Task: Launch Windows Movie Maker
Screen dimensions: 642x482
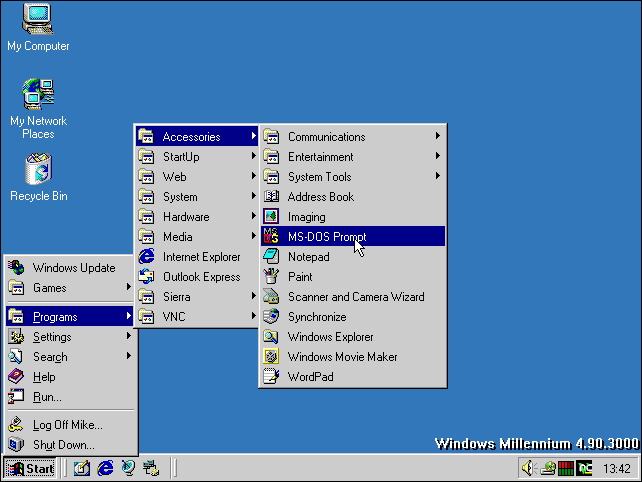Action: 353,357
